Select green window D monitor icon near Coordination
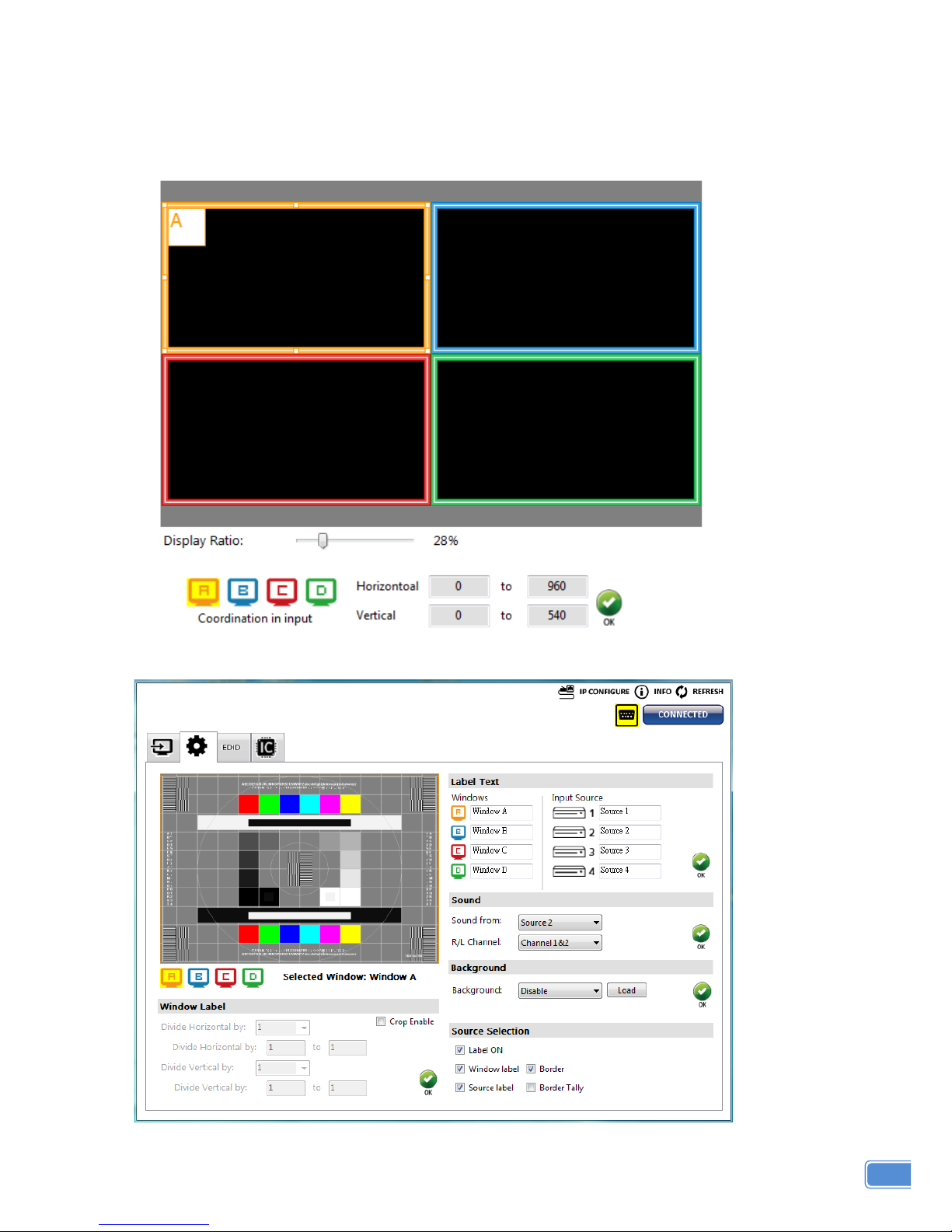The width and height of the screenshot is (952, 1232). click(x=321, y=592)
